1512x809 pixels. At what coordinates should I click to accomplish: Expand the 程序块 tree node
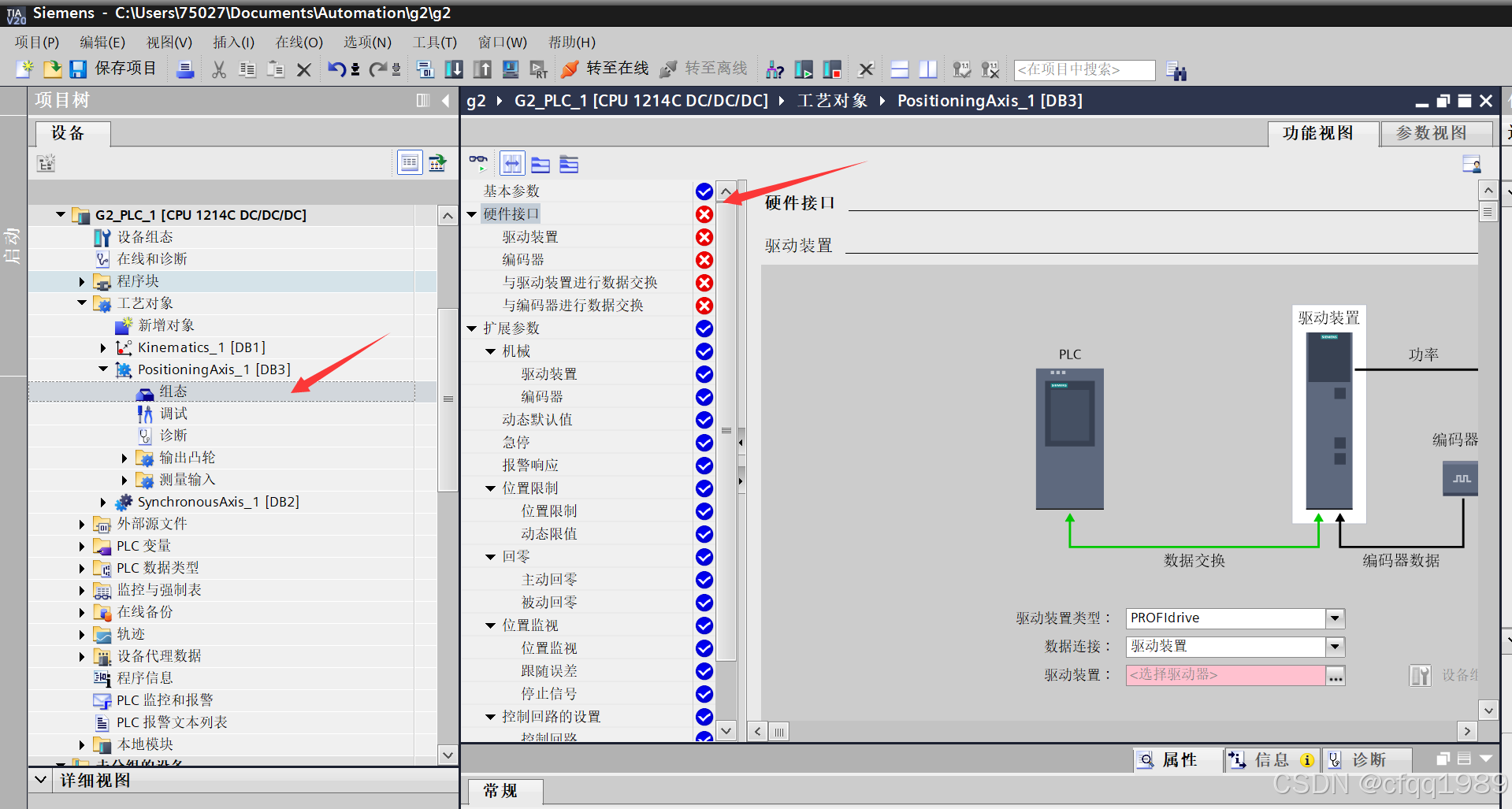tap(82, 281)
